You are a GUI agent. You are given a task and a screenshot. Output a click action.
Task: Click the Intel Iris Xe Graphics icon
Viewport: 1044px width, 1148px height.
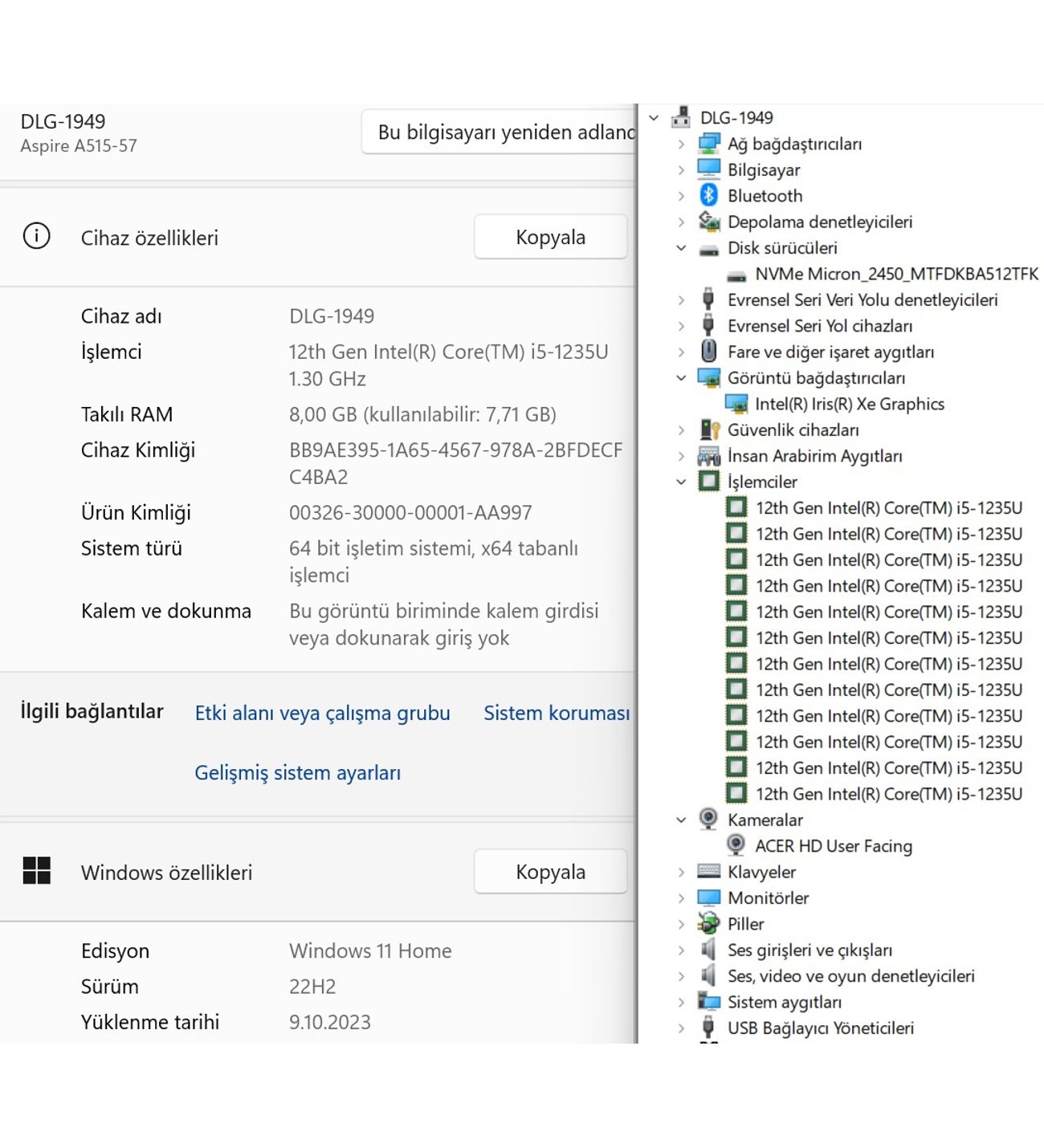click(736, 404)
